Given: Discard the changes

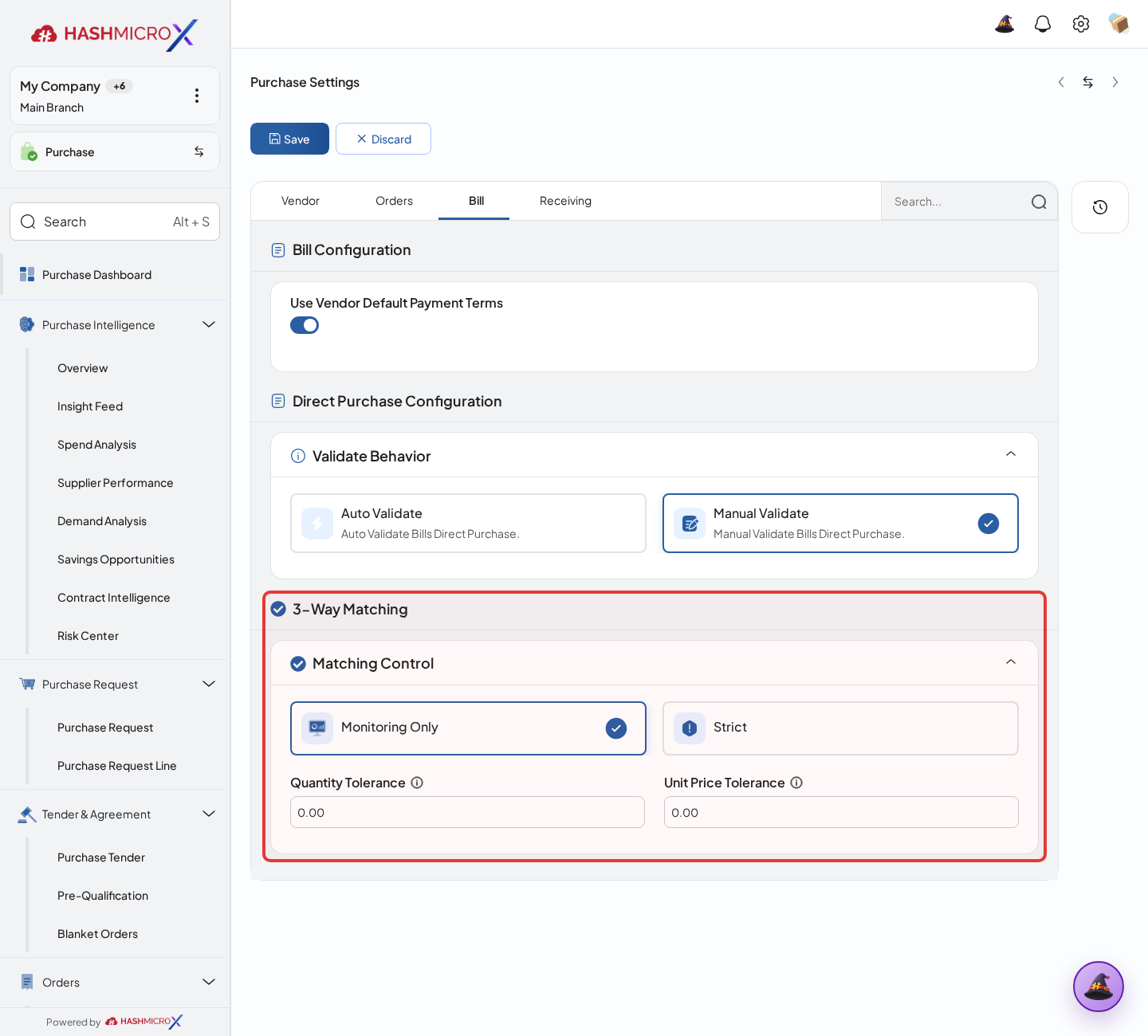Looking at the screenshot, I should pos(383,139).
